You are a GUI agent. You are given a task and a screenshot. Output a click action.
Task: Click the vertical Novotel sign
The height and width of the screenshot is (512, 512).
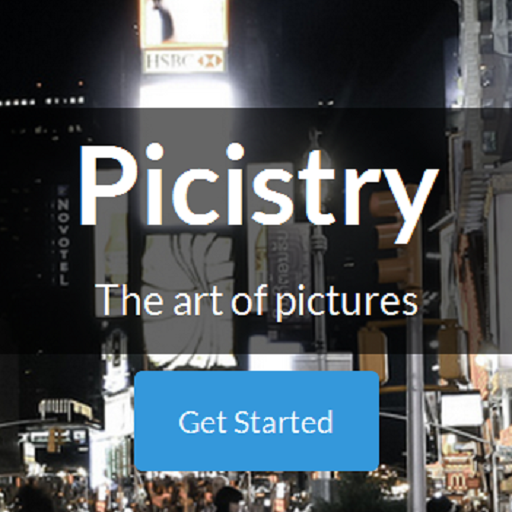click(x=63, y=236)
